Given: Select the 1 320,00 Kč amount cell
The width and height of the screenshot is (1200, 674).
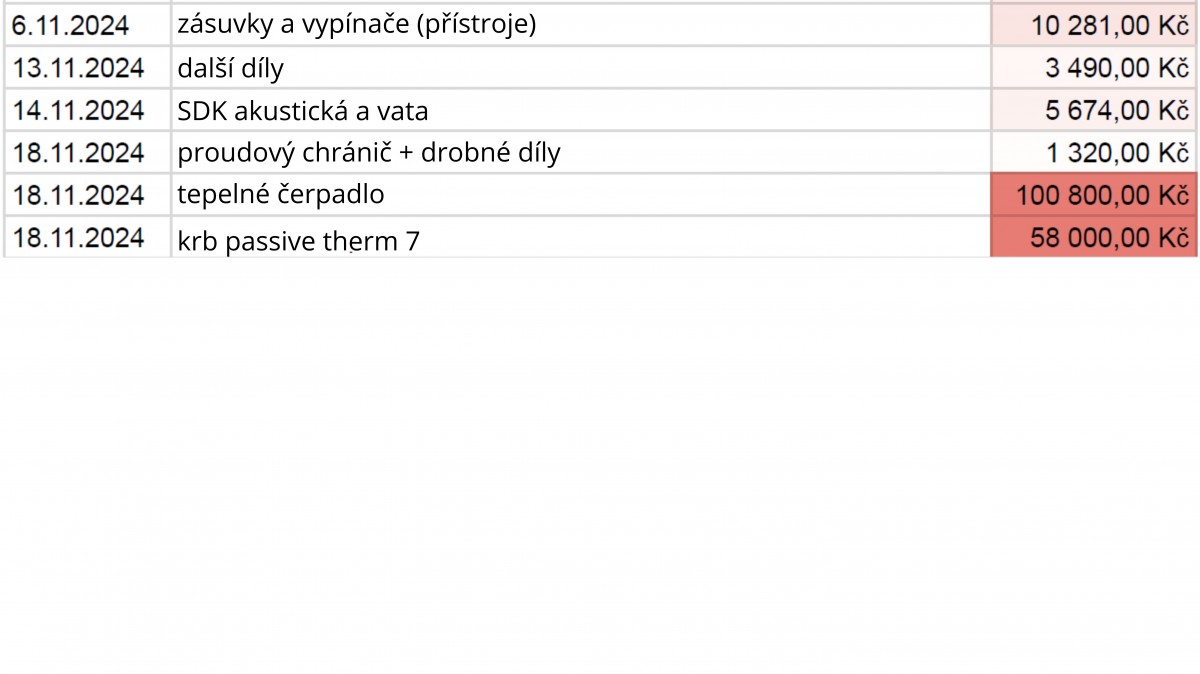Looking at the screenshot, I should pyautogui.click(x=1094, y=152).
